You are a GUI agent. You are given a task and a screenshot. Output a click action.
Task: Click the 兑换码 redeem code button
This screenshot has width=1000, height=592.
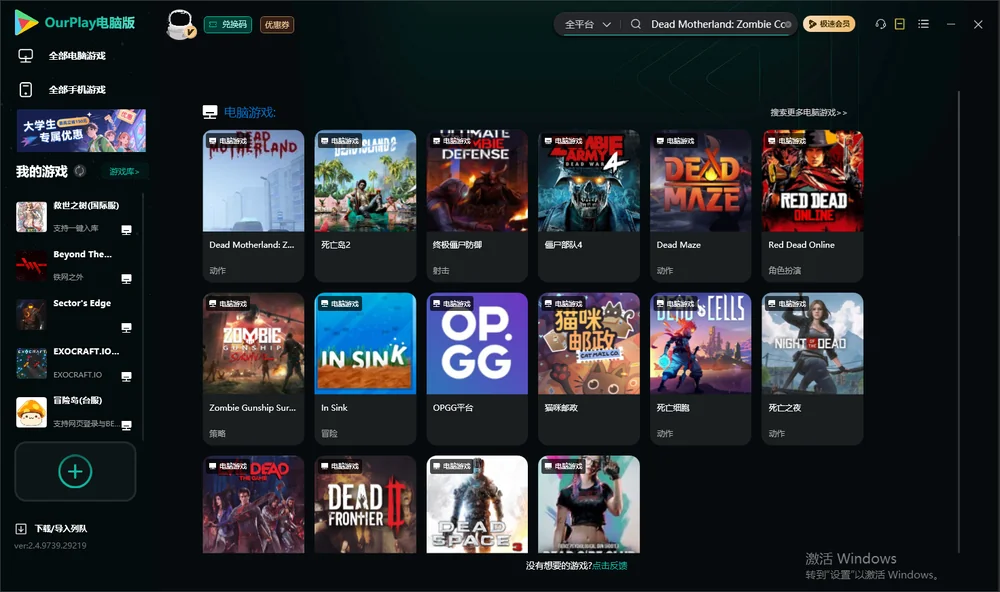click(x=228, y=25)
